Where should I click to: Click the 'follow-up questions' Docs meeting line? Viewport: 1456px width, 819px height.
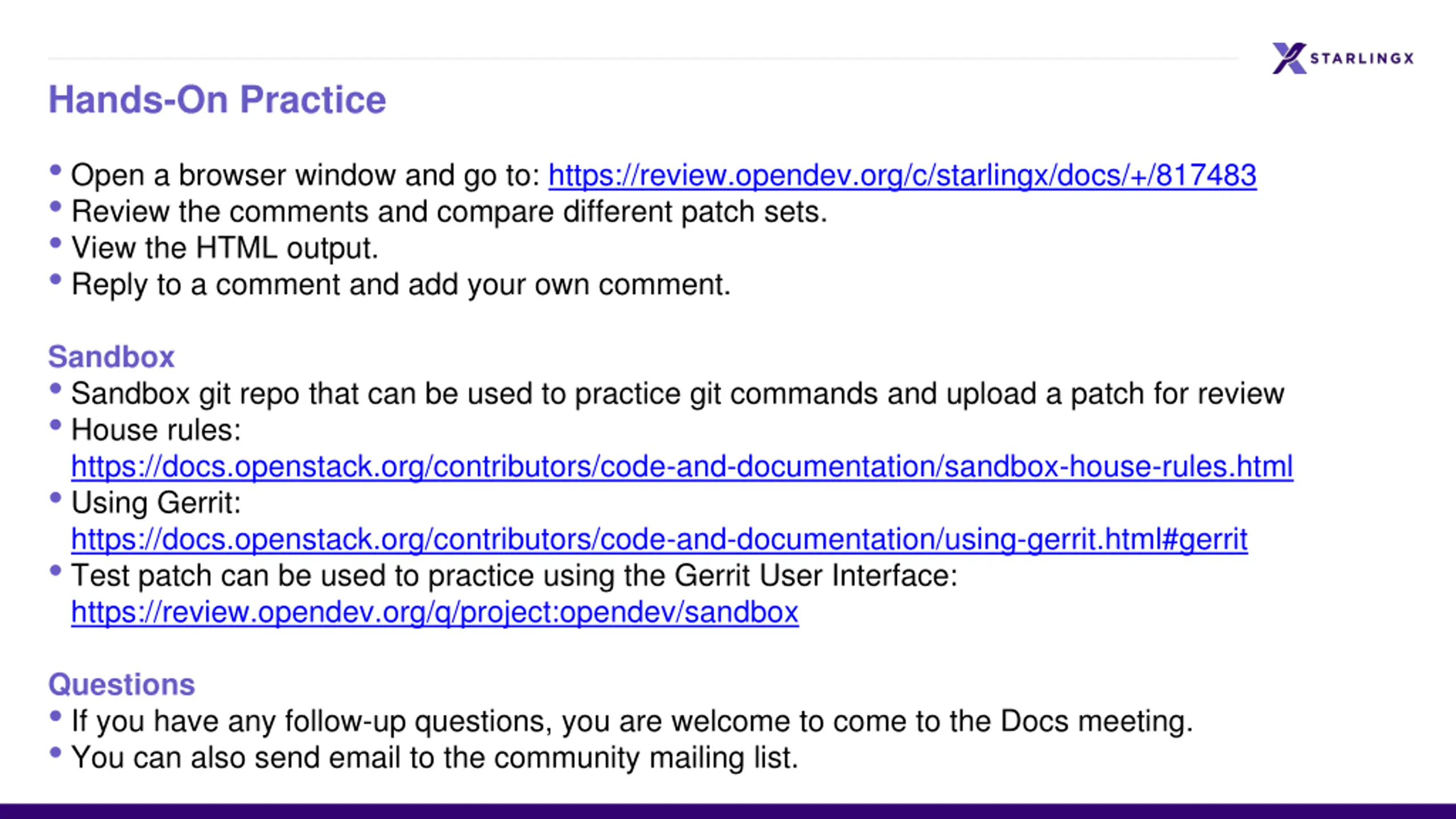click(632, 721)
